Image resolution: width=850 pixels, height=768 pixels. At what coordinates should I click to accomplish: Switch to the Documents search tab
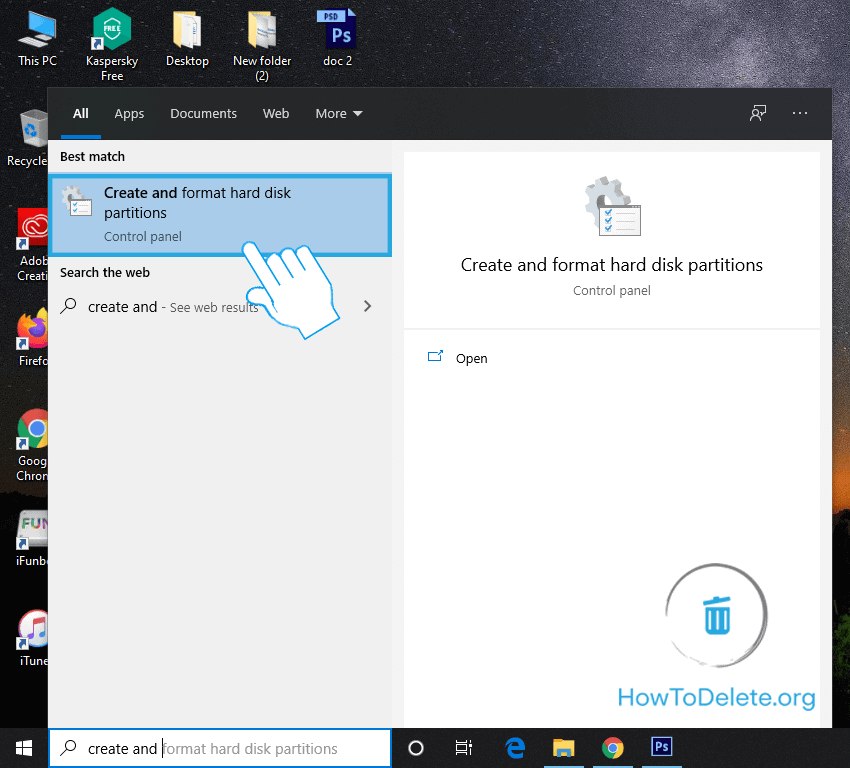[x=203, y=113]
